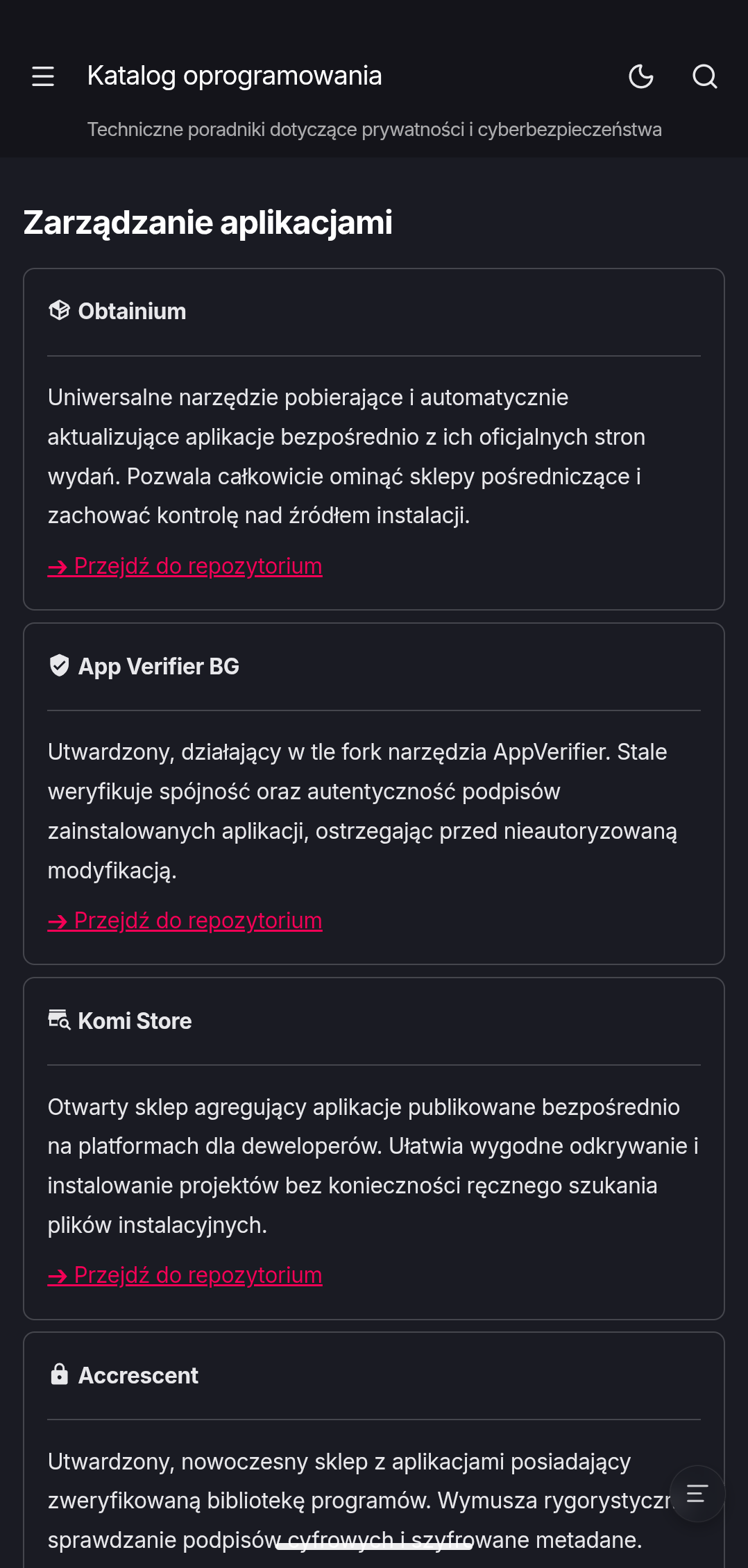Viewport: 748px width, 1568px height.
Task: Select the Obtainium card heading
Action: click(x=132, y=312)
